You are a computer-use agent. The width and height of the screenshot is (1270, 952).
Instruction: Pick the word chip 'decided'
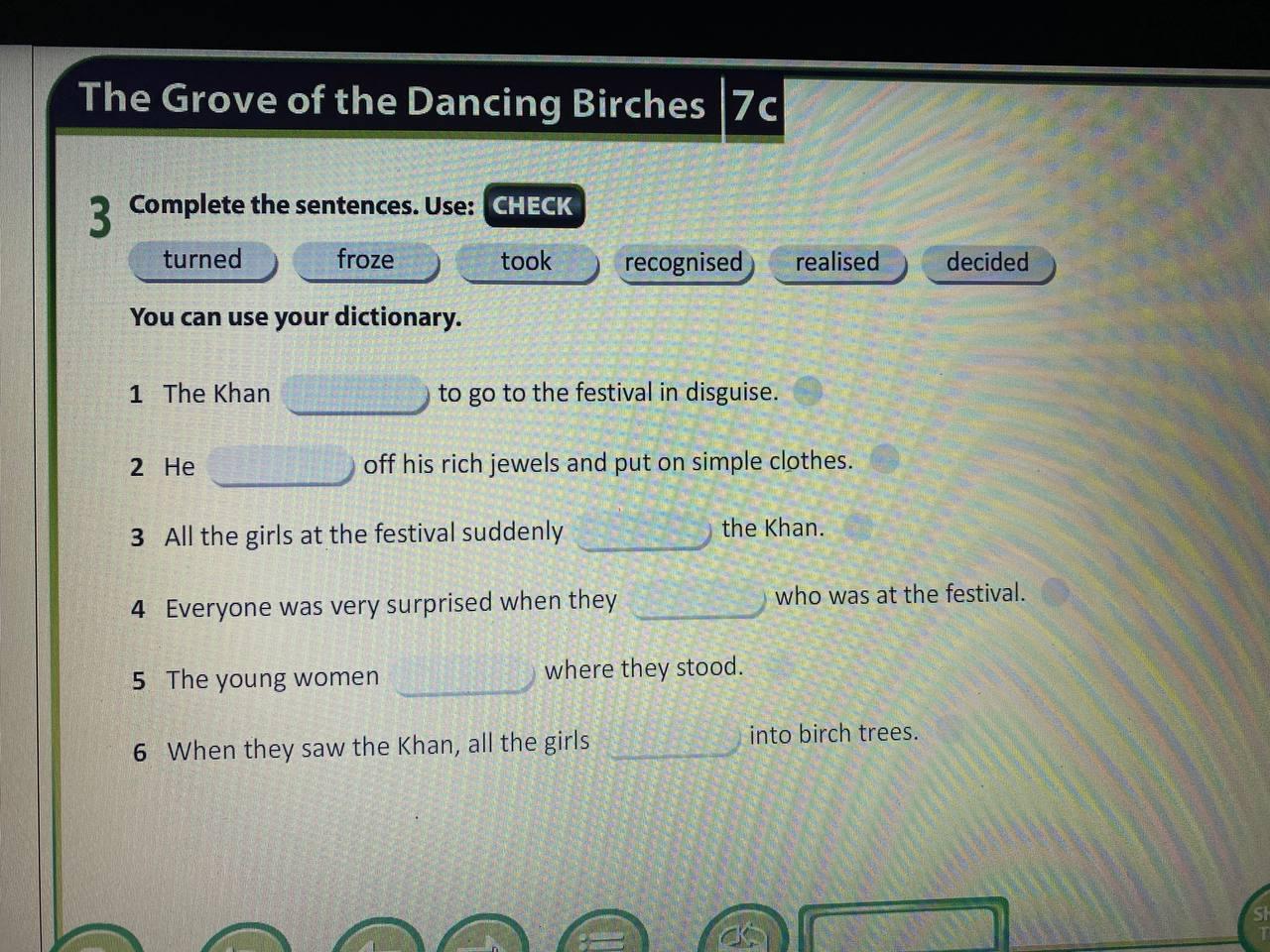tap(988, 264)
